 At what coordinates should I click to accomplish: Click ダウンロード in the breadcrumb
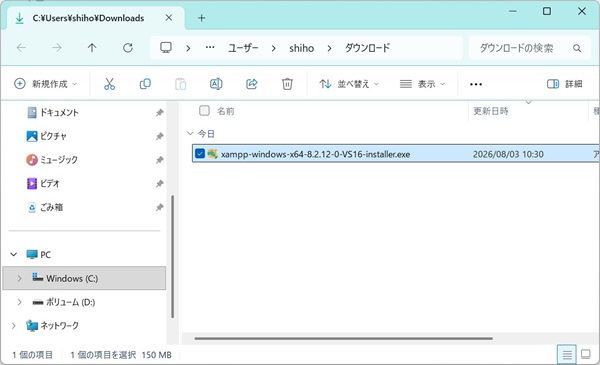pos(367,48)
